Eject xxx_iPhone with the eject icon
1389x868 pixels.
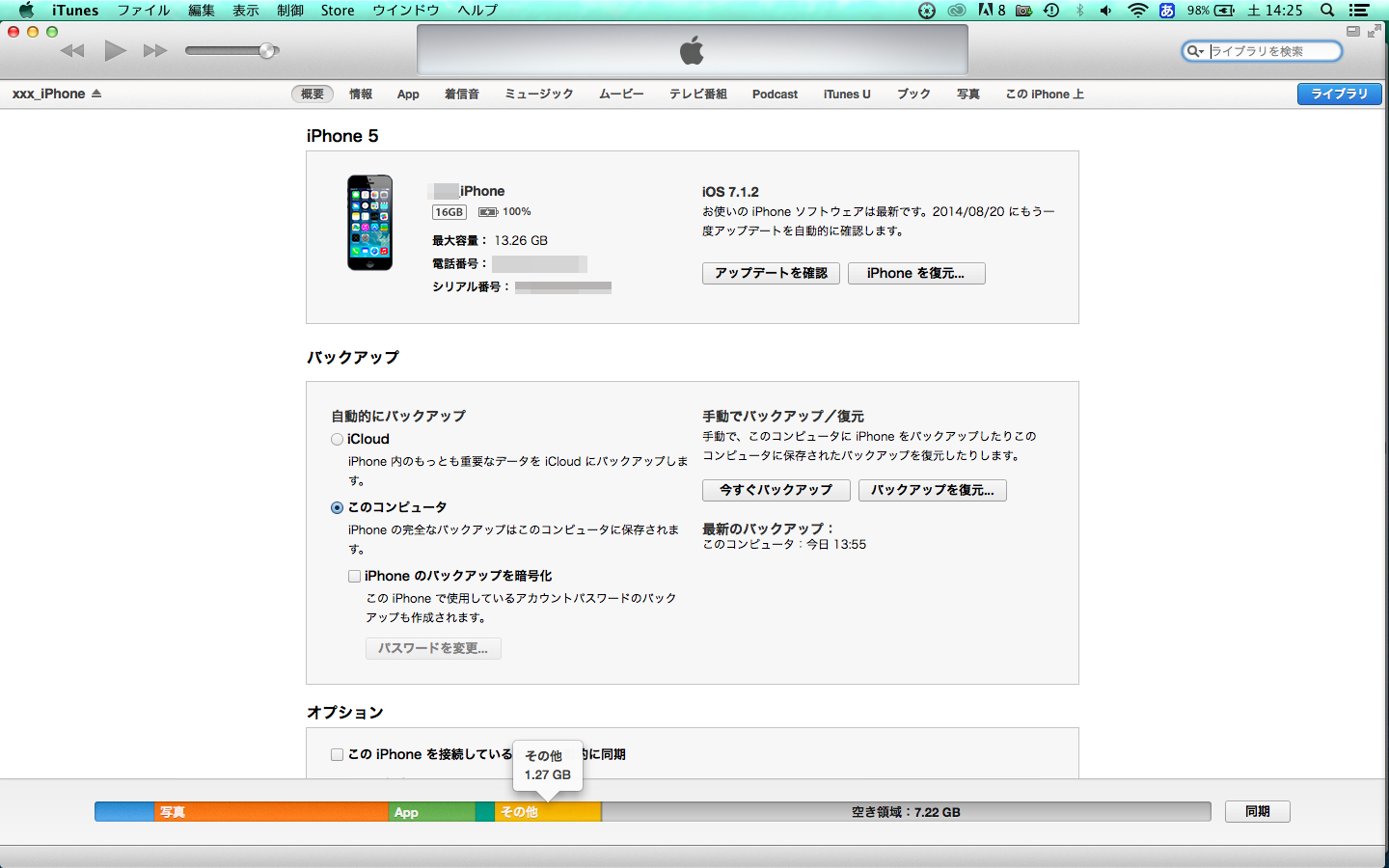96,94
